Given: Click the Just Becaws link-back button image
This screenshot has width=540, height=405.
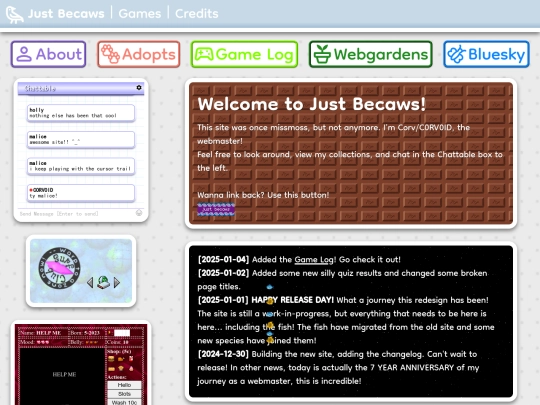Looking at the screenshot, I should click(x=216, y=209).
